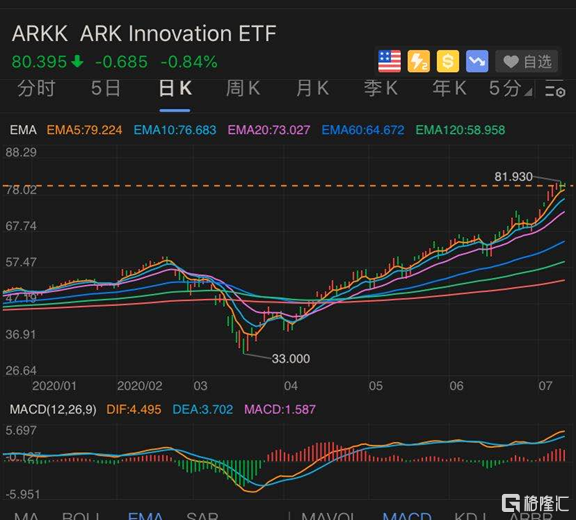This screenshot has width=576, height=520.
Task: Switch to 月K monthly tab
Action: [312, 89]
